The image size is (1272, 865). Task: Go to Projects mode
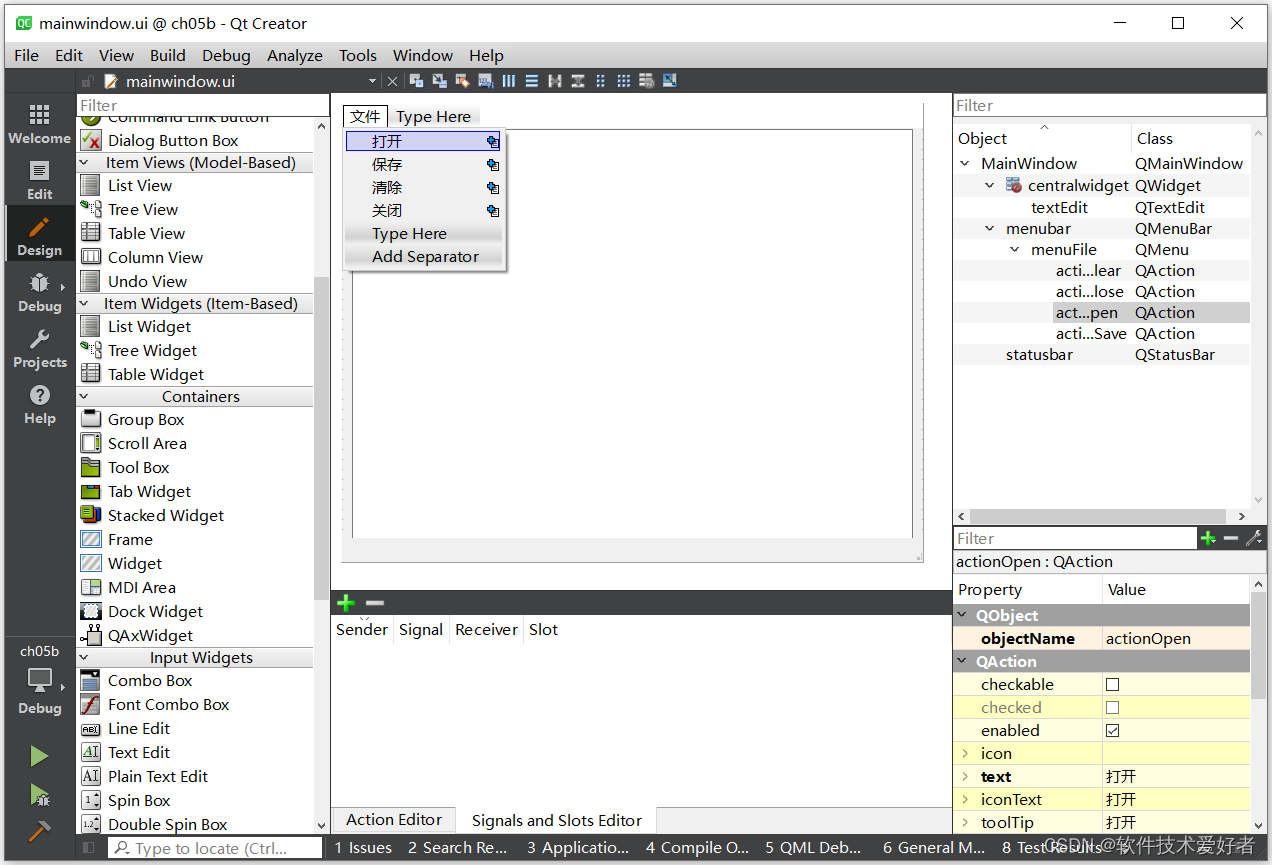(x=39, y=348)
